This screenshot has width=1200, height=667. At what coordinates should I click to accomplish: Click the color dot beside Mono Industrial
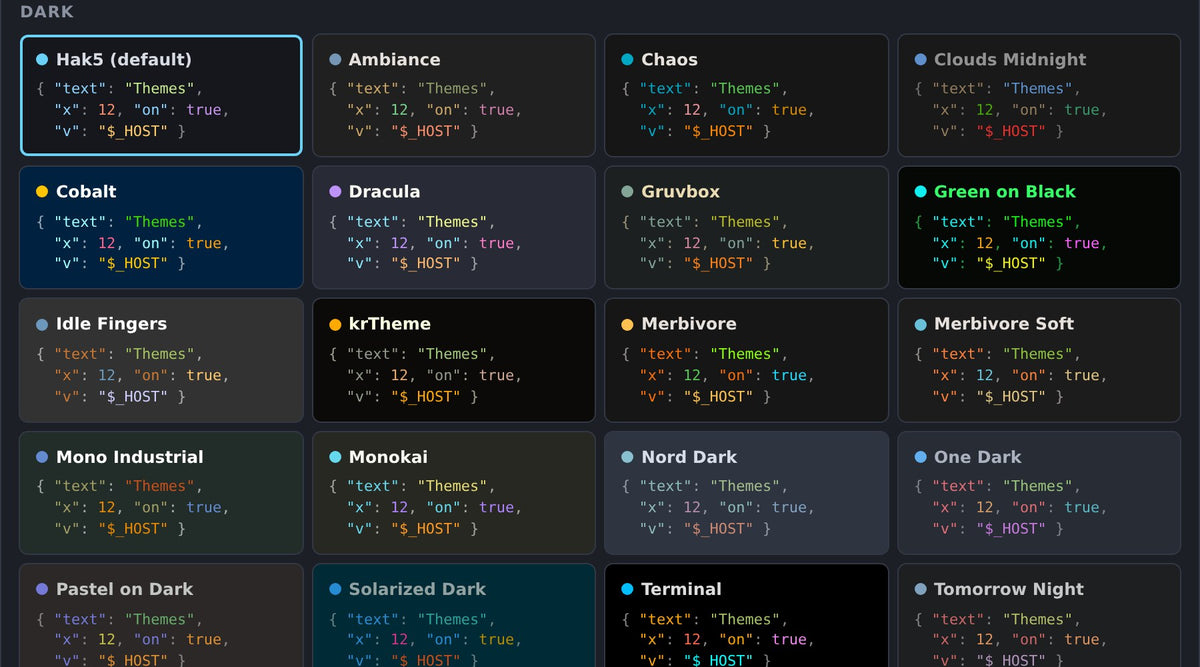coord(42,457)
